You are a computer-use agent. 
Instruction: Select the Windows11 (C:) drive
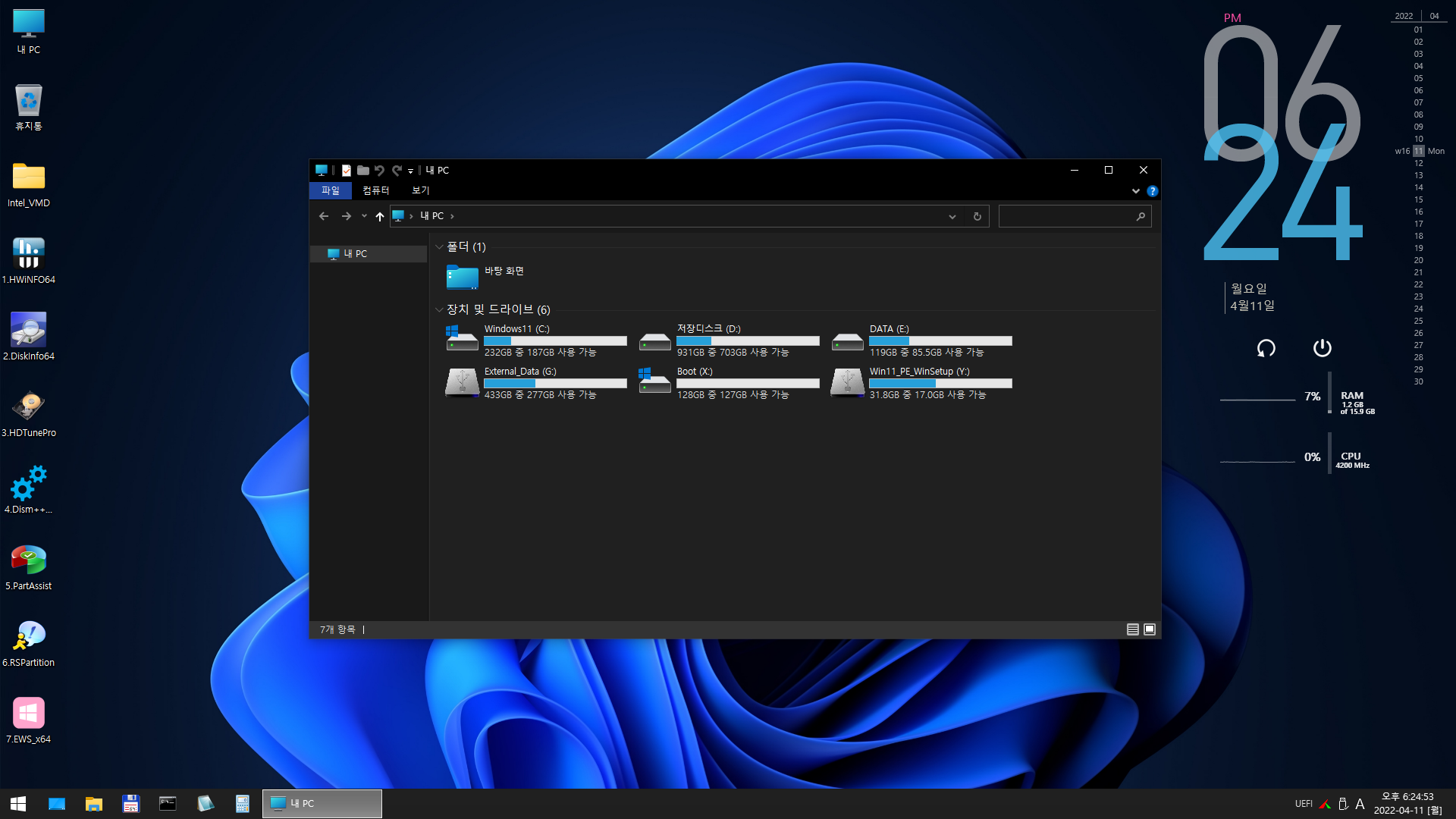537,340
